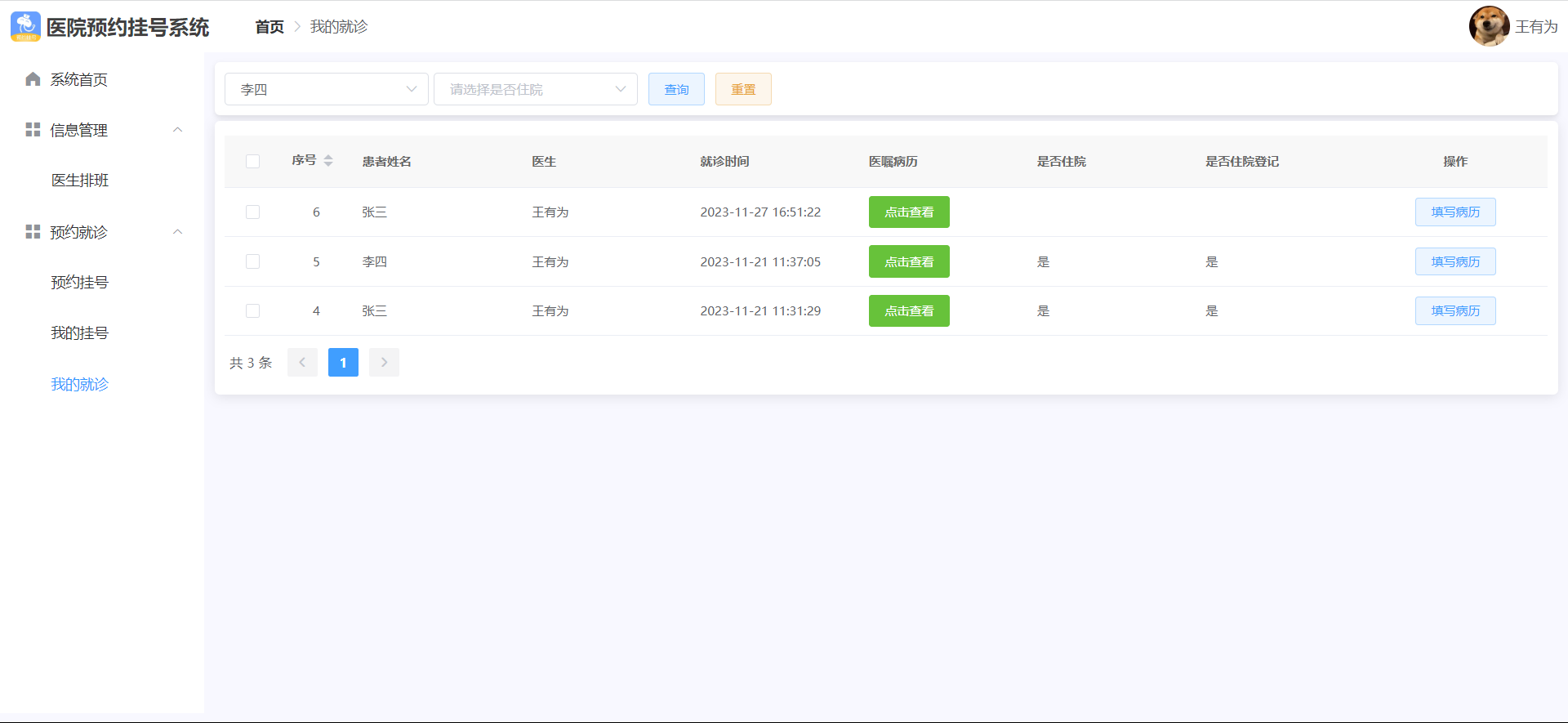Click the 查询 button

coord(676,89)
